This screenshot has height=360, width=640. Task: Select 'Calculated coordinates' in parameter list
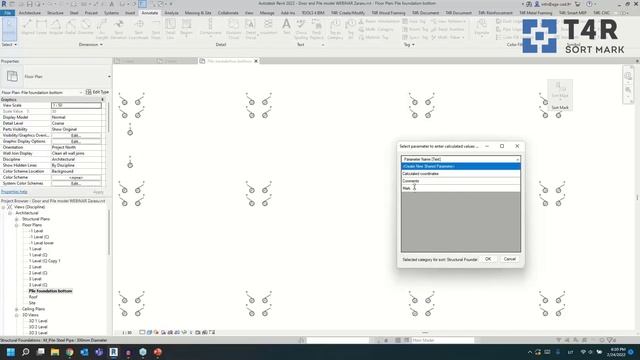pyautogui.click(x=460, y=173)
